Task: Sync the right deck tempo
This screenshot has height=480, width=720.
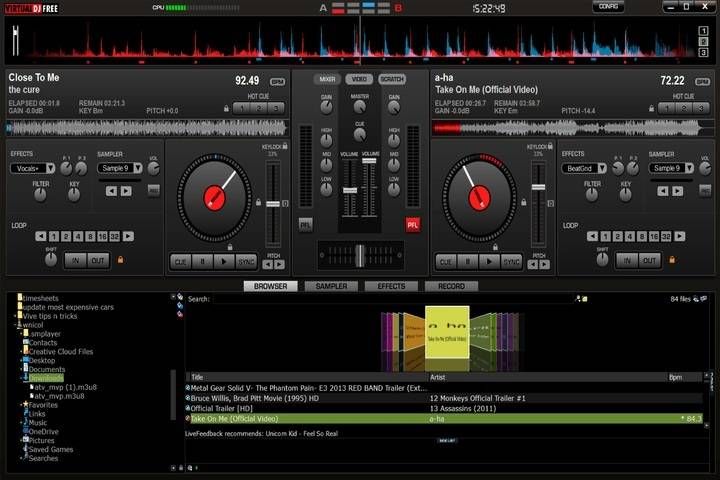Action: (x=512, y=262)
